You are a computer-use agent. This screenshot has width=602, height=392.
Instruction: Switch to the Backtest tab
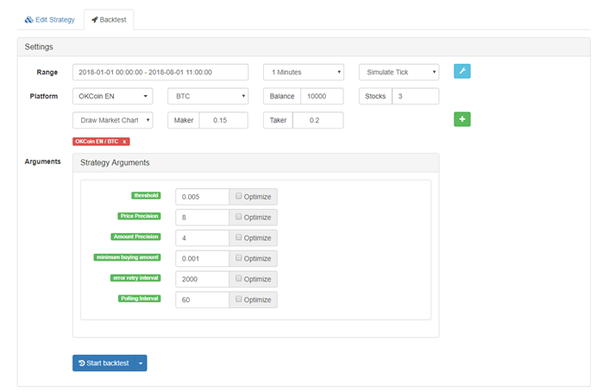coord(109,20)
